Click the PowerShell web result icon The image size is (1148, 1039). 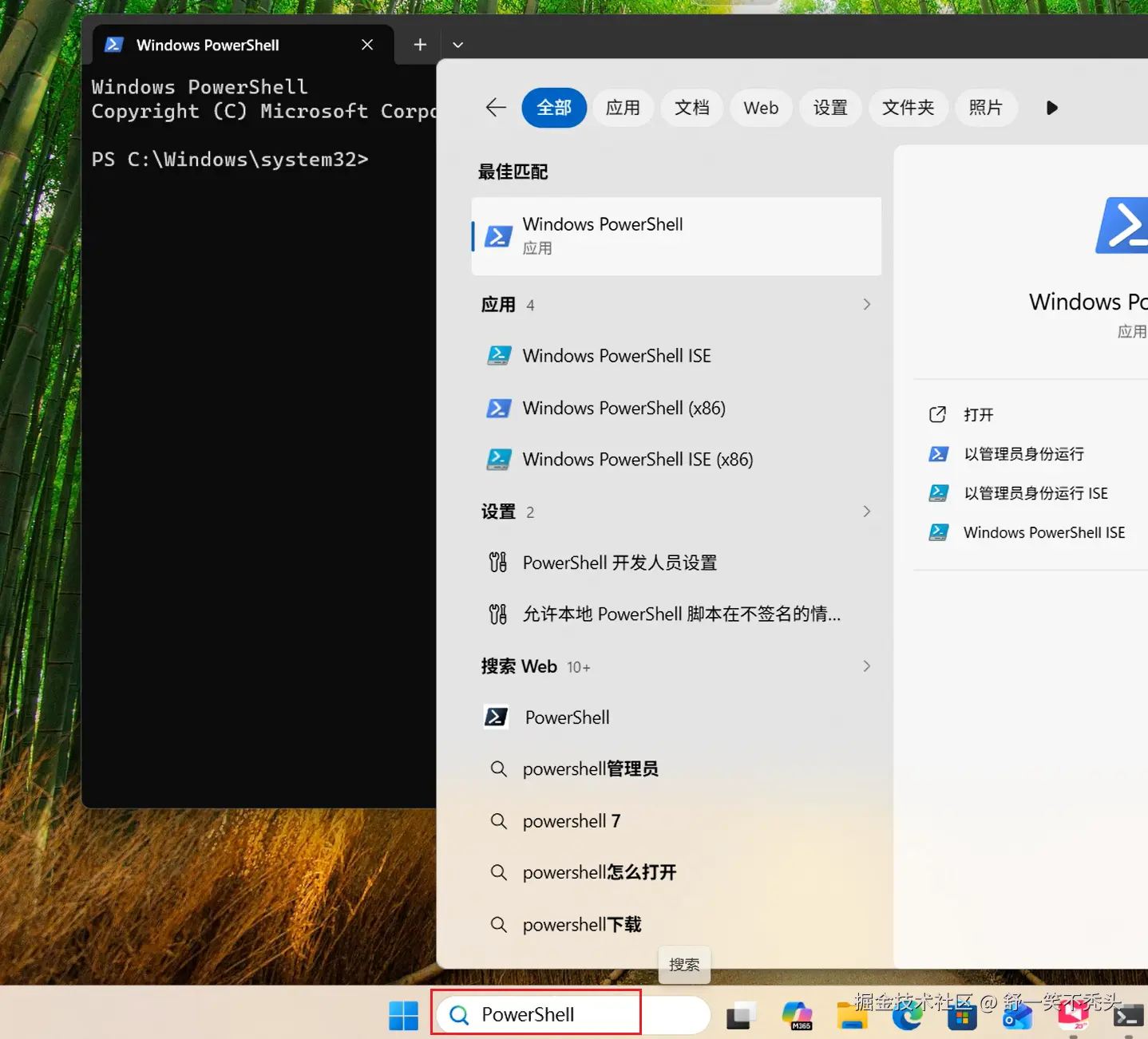pos(497,717)
